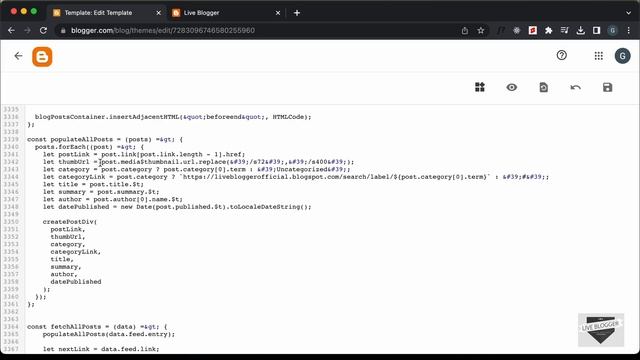
Task: Close the Live Blogger tab
Action: 278,13
